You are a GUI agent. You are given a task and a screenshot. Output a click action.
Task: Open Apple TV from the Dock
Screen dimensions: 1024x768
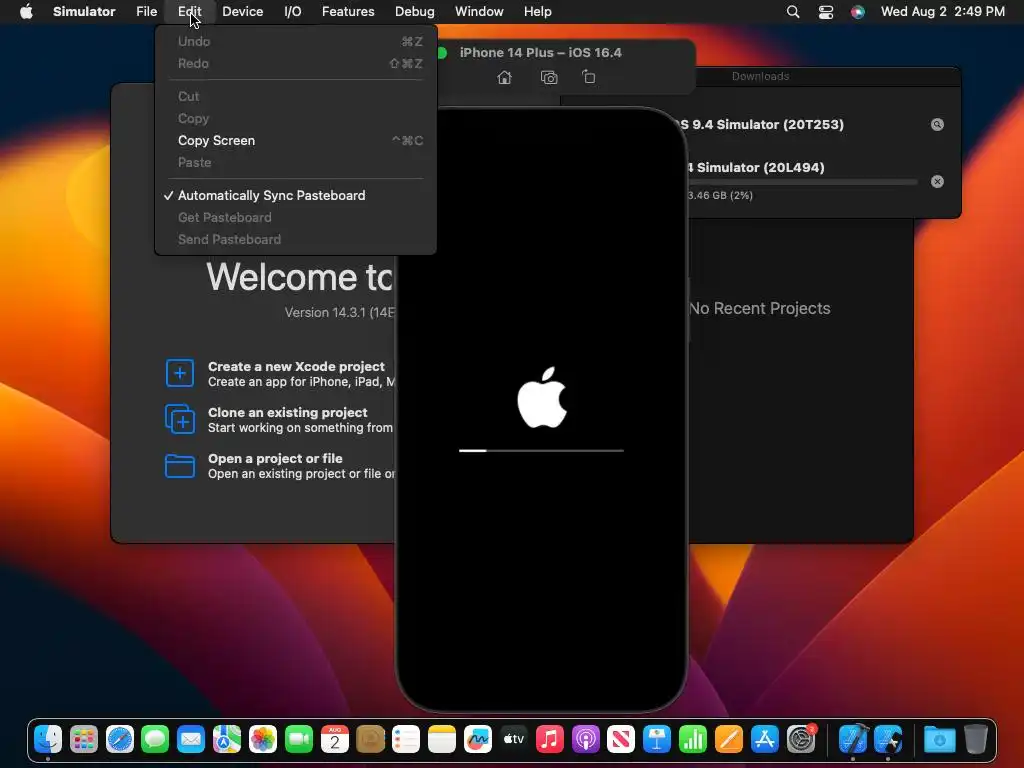[513, 739]
